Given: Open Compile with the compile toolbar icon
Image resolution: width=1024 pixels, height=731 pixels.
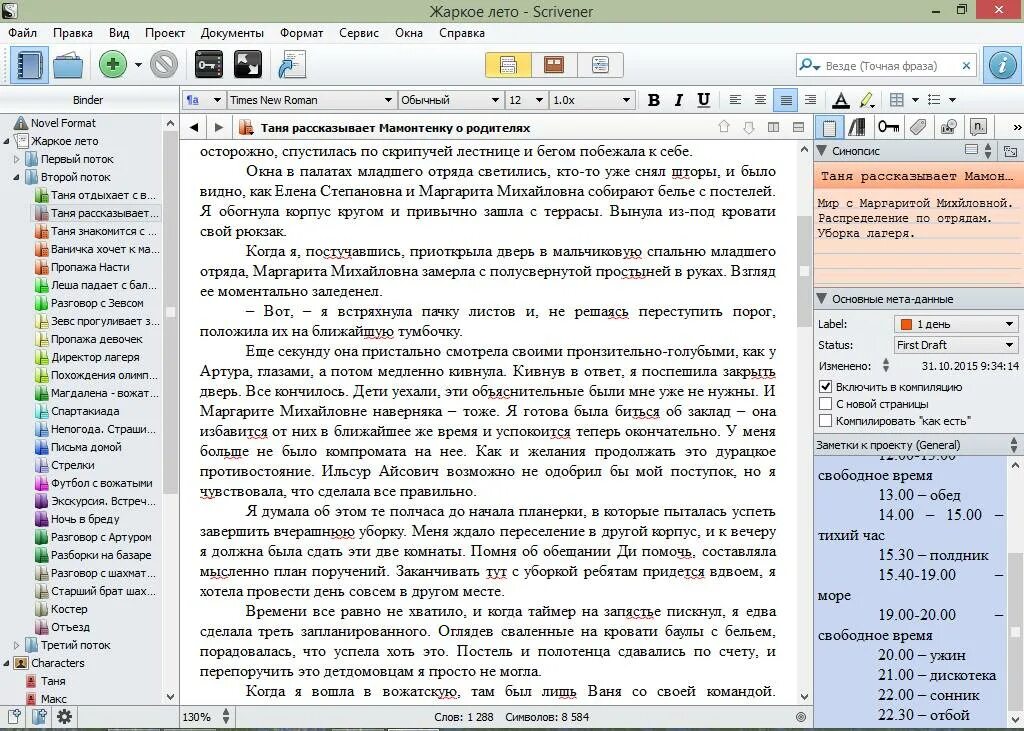Looking at the screenshot, I should pos(291,64).
